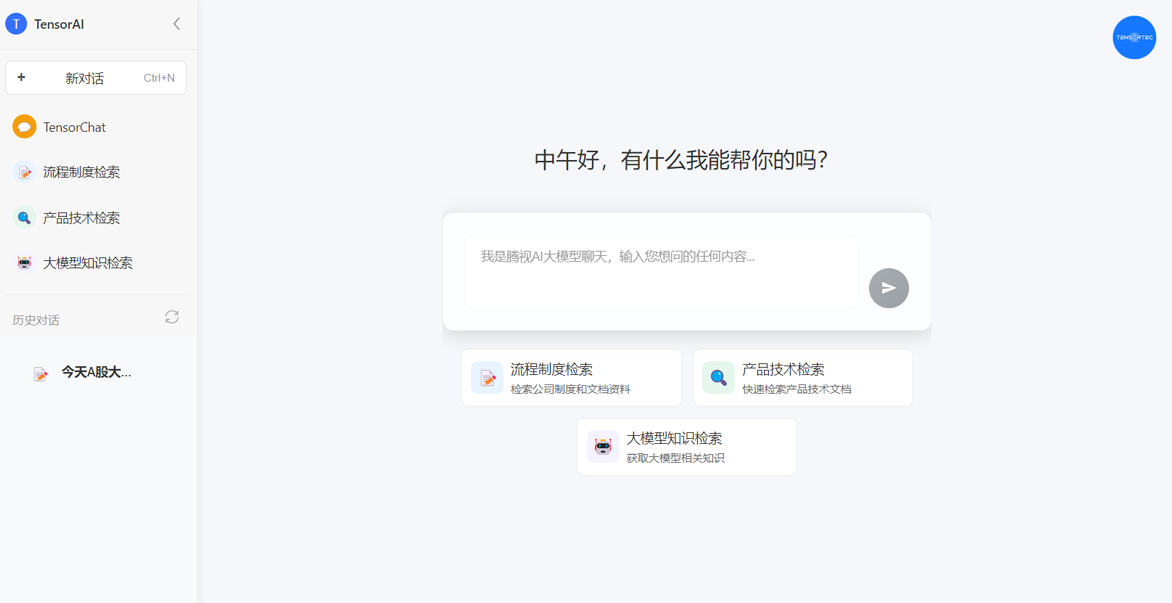Open 流程制度检索 from the sidebar list
The image size is (1172, 603).
click(x=81, y=172)
